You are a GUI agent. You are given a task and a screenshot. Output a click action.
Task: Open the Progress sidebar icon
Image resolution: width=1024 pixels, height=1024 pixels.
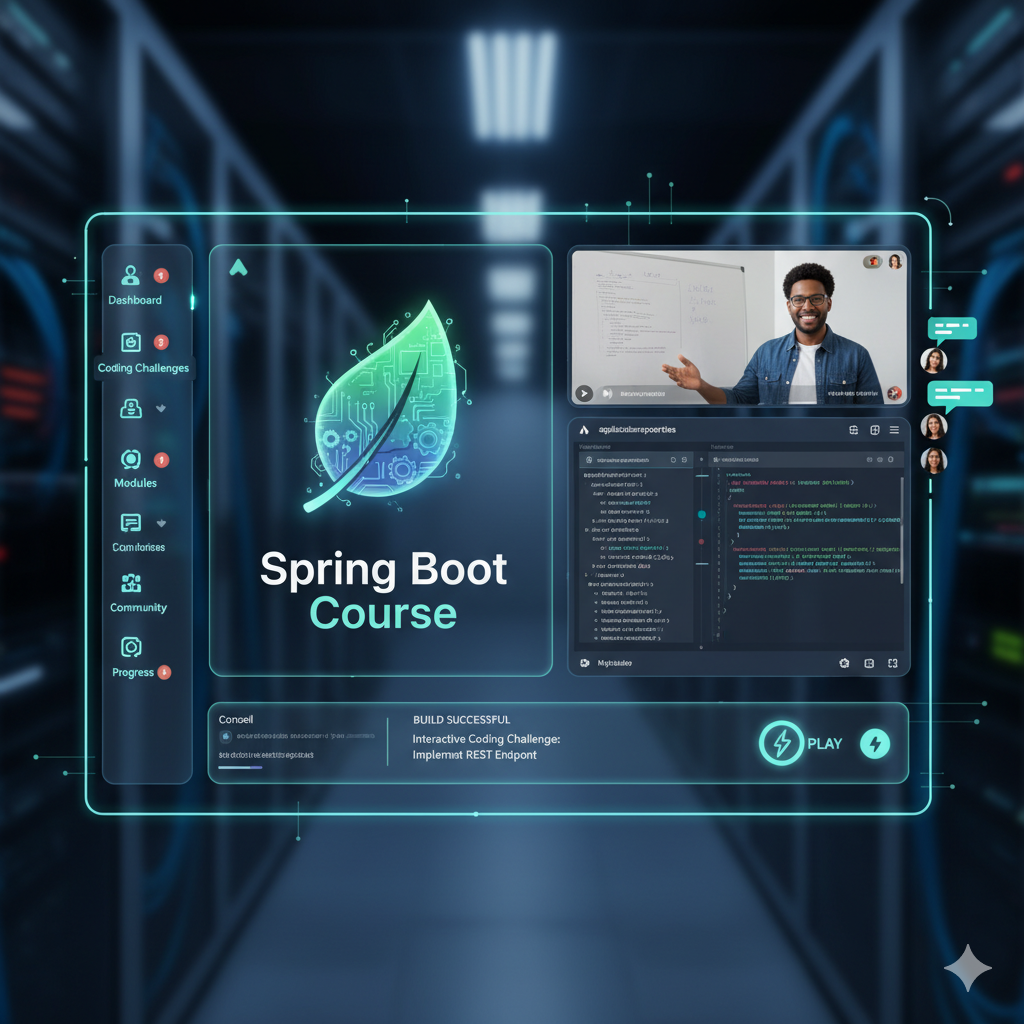pyautogui.click(x=131, y=647)
